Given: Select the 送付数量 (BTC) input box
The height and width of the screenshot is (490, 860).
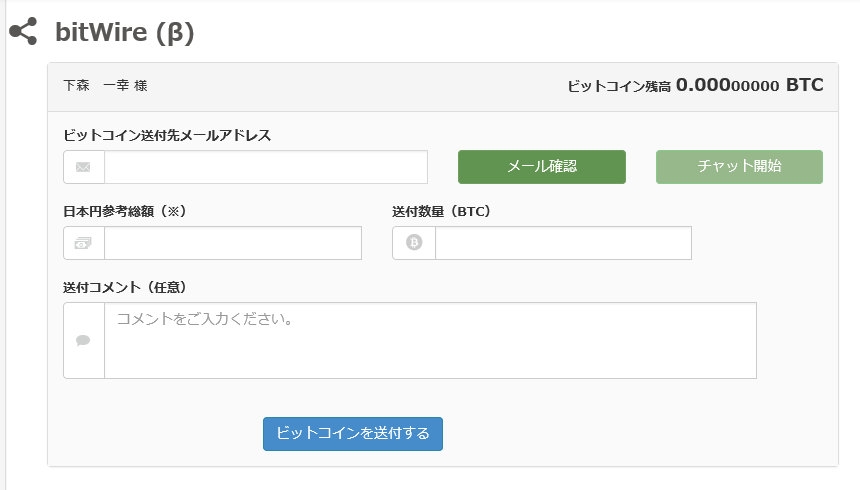Looking at the screenshot, I should 562,243.
